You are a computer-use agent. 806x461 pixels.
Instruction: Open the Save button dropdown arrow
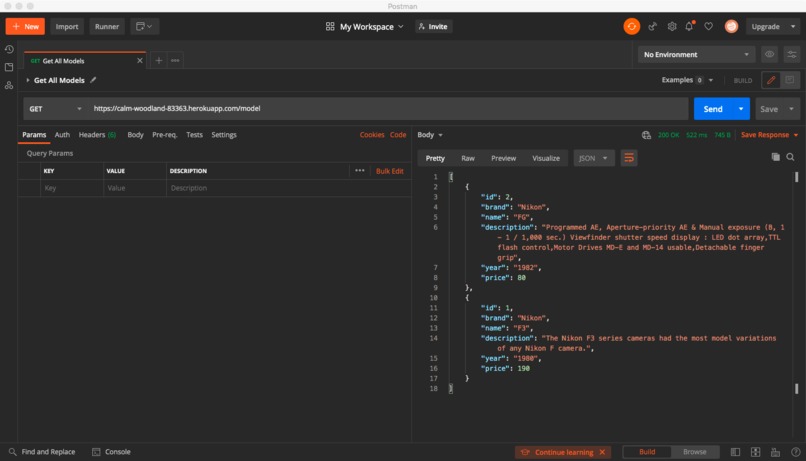[x=791, y=109]
